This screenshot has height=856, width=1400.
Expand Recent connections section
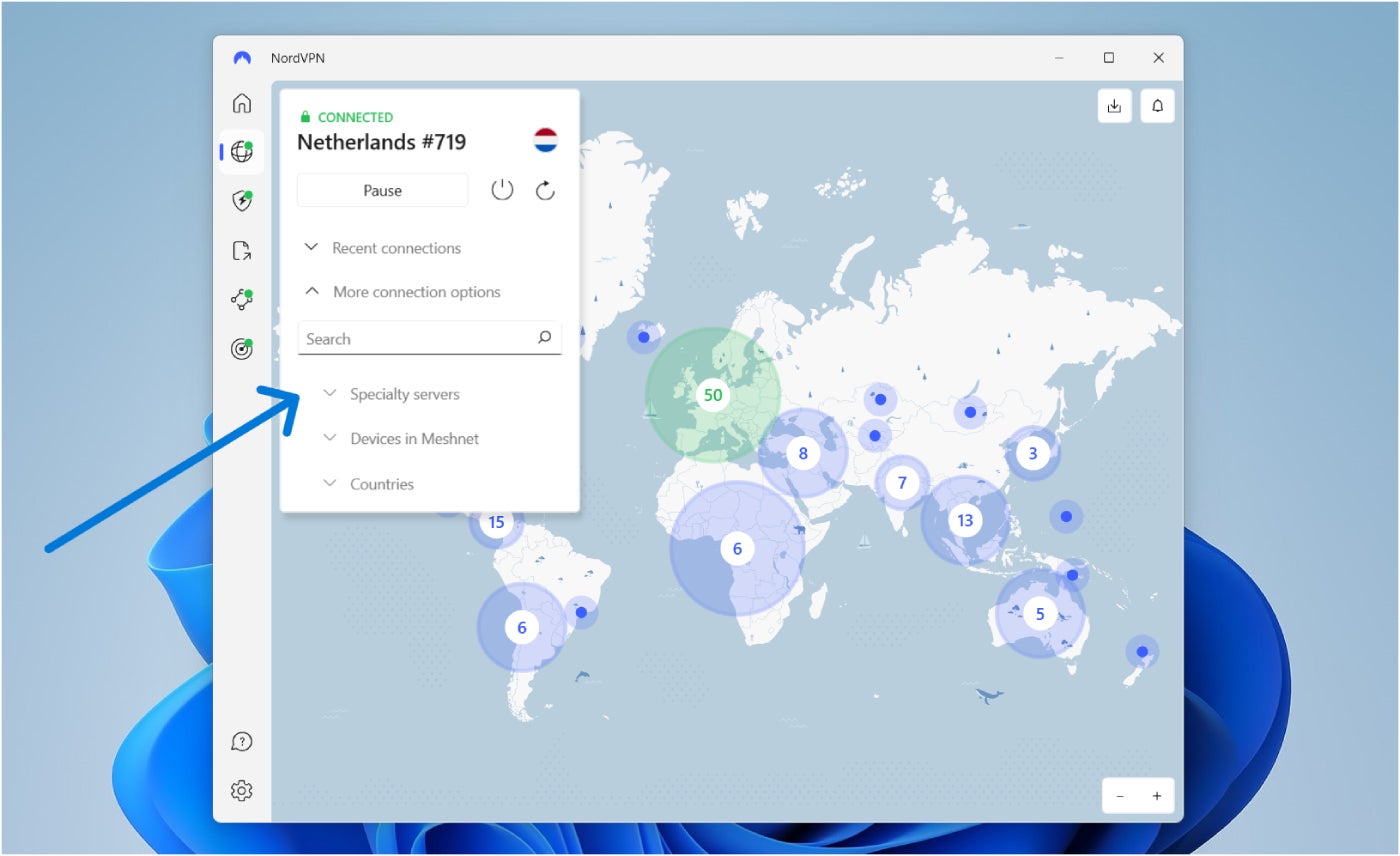396,248
